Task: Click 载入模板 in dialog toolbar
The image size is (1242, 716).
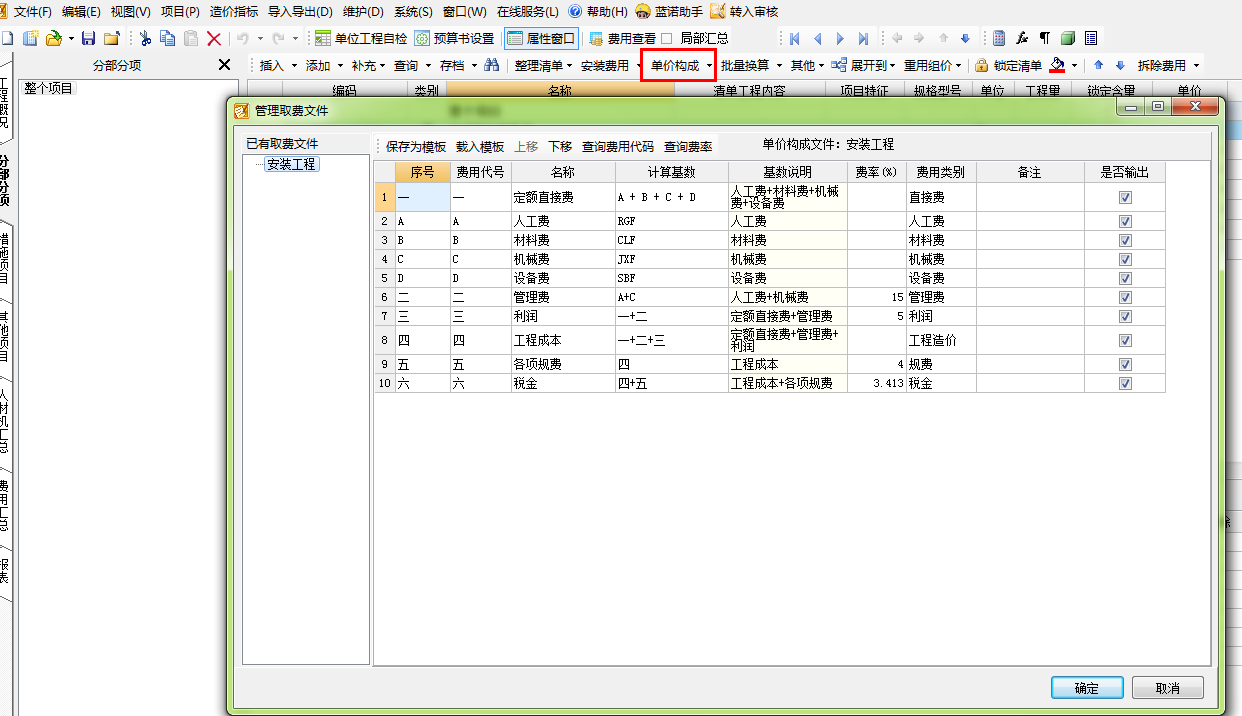Action: click(480, 146)
